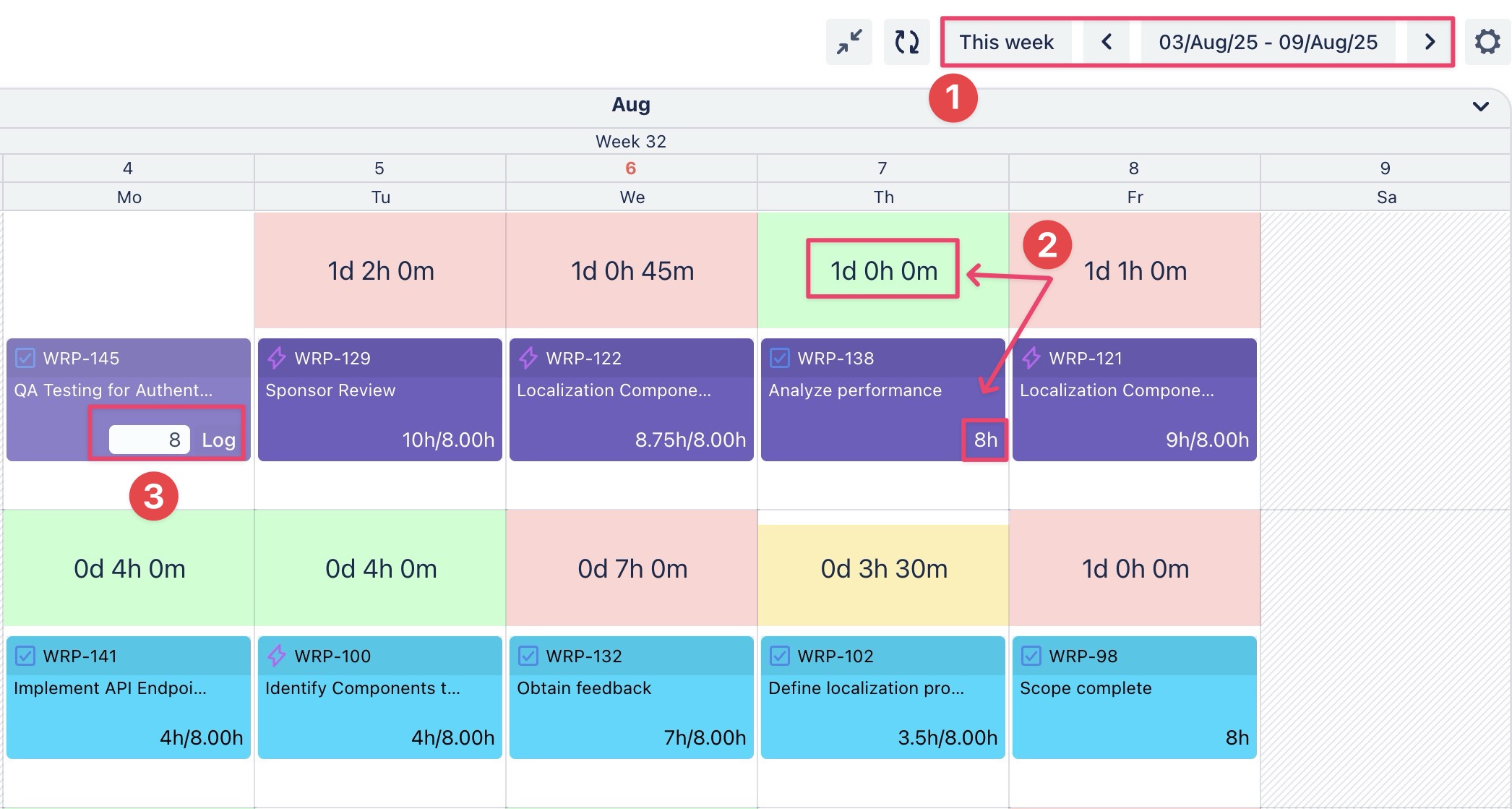Select the Wednesday 6 day column header
Screen dimensions: 1512x809
pos(631,168)
